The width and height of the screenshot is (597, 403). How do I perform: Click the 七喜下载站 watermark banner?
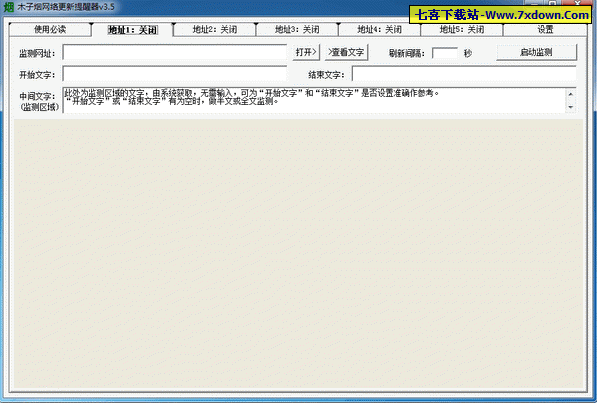(500, 15)
